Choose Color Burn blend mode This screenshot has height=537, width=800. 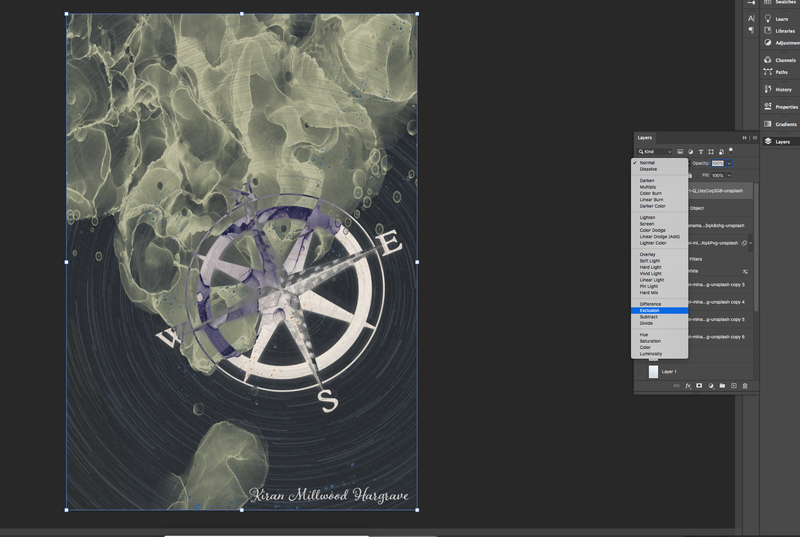[659, 193]
